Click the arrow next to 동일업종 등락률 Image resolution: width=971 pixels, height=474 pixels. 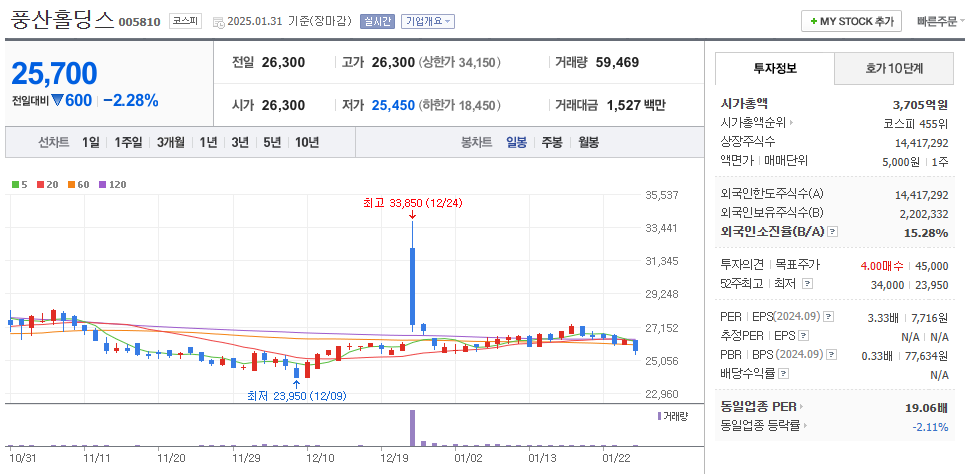click(x=806, y=426)
